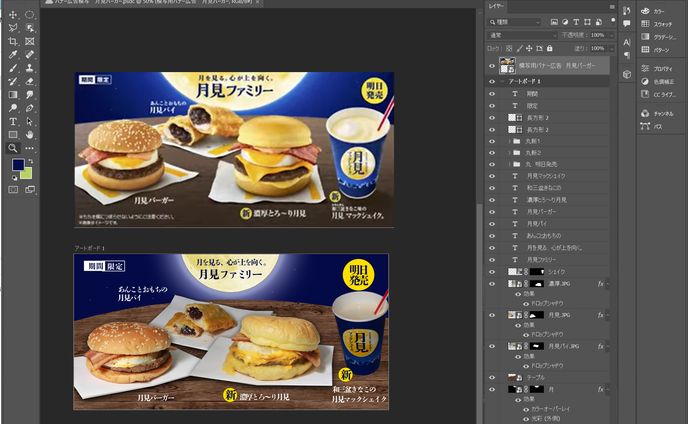This screenshot has height=424, width=688.
Task: Open the チャンネル panel
Action: click(x=657, y=114)
